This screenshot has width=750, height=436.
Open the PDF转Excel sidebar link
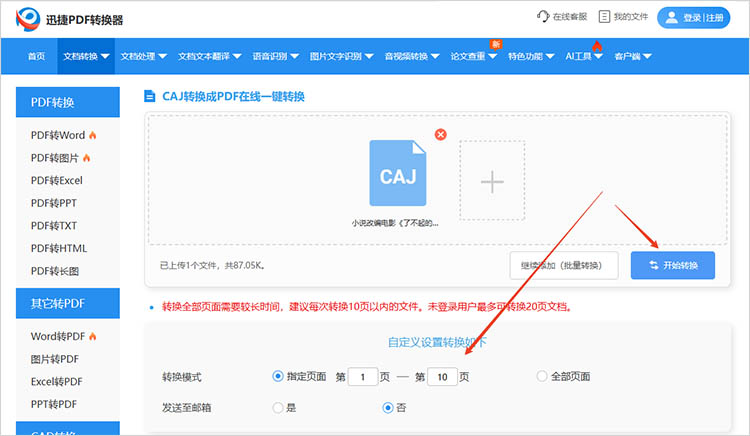point(56,181)
